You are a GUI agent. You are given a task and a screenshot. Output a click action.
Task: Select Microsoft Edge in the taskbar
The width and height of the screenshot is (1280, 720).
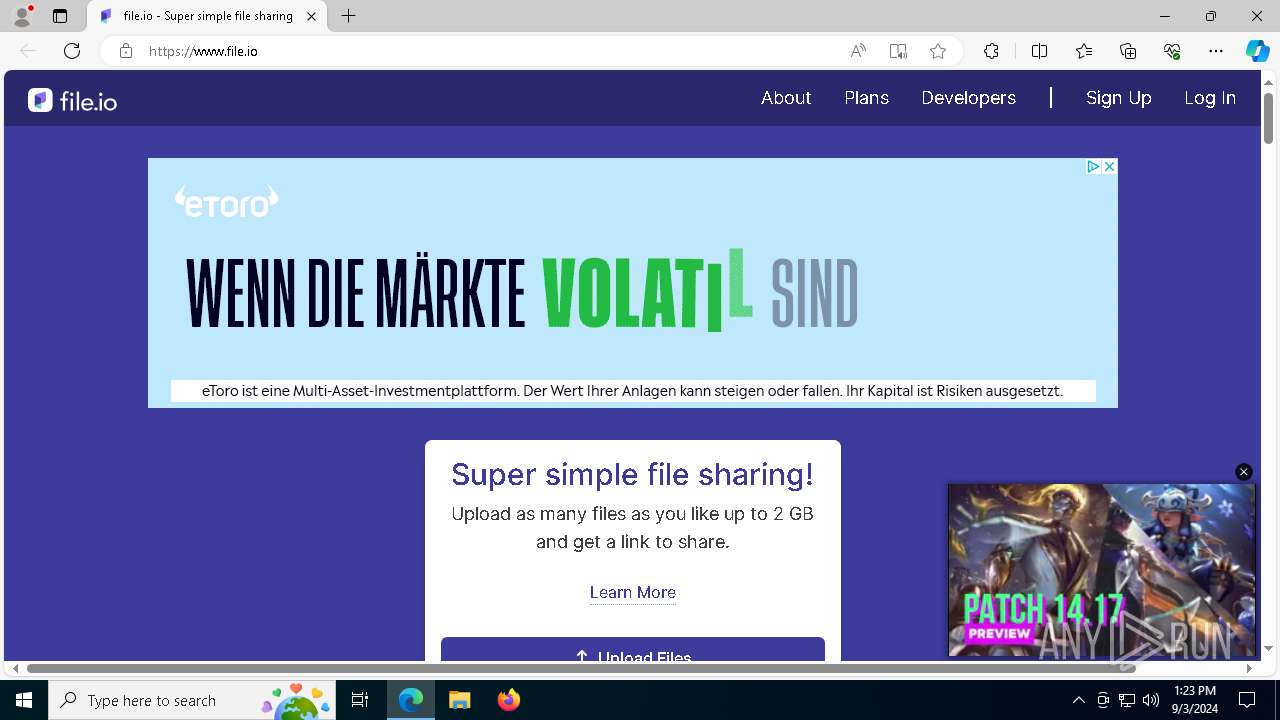411,700
